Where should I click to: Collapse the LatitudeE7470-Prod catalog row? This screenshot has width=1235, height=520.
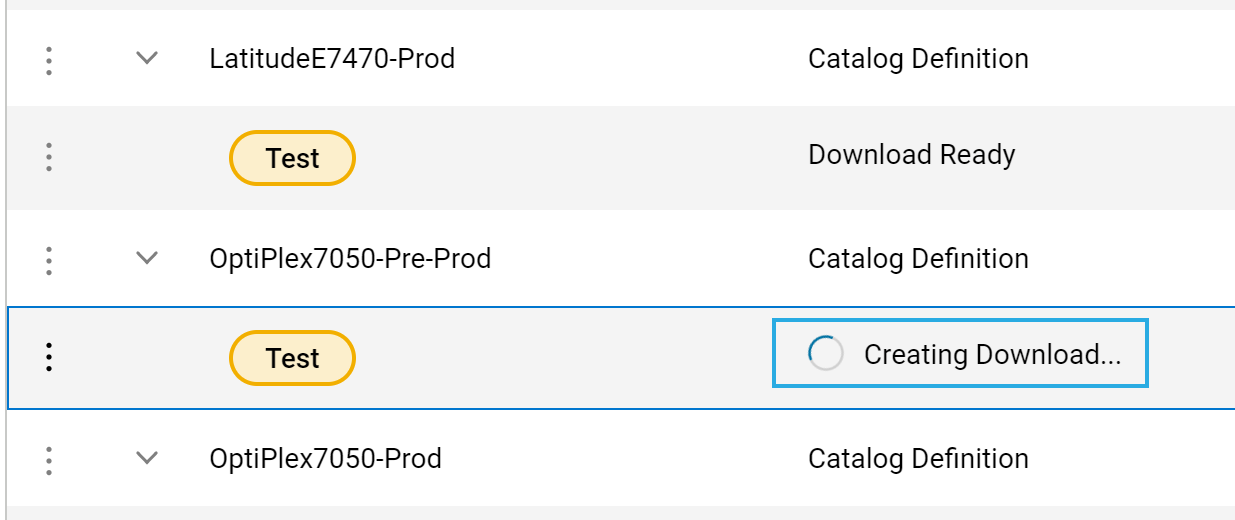(x=147, y=58)
